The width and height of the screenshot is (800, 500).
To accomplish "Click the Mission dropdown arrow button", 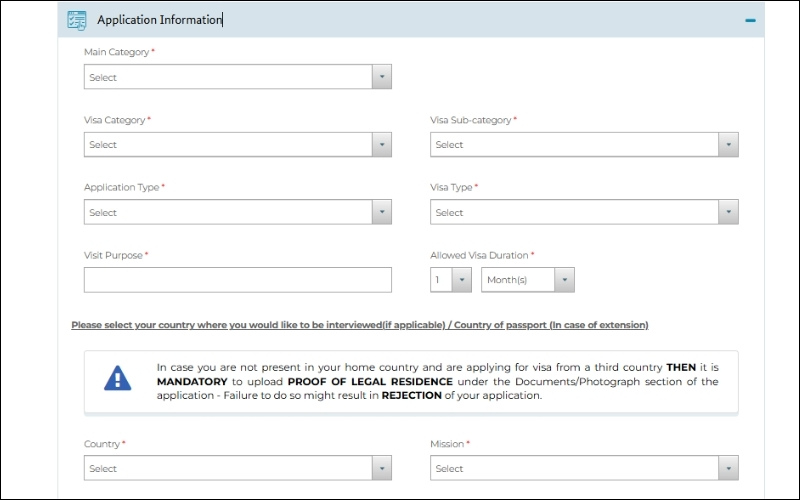I will pyautogui.click(x=728, y=468).
